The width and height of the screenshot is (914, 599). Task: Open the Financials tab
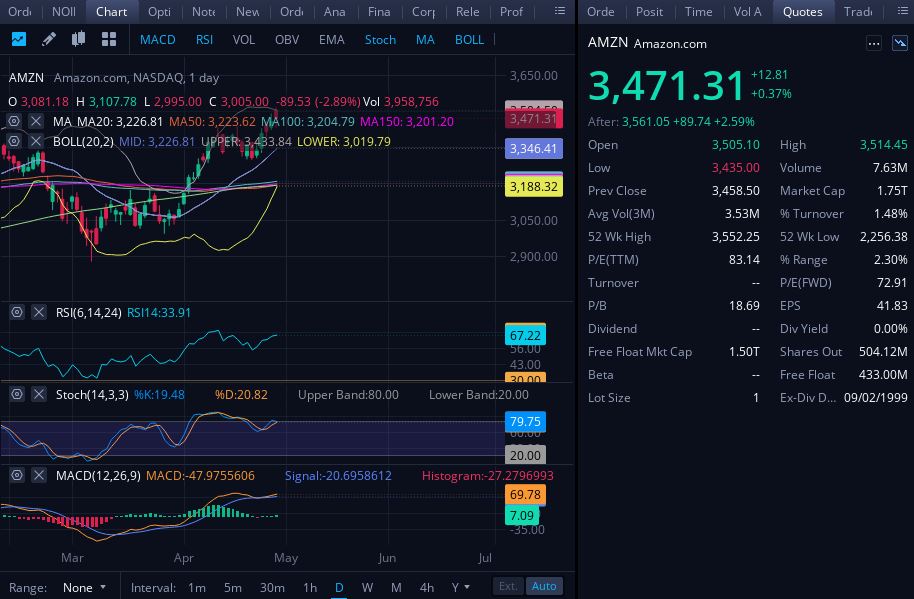coord(379,12)
